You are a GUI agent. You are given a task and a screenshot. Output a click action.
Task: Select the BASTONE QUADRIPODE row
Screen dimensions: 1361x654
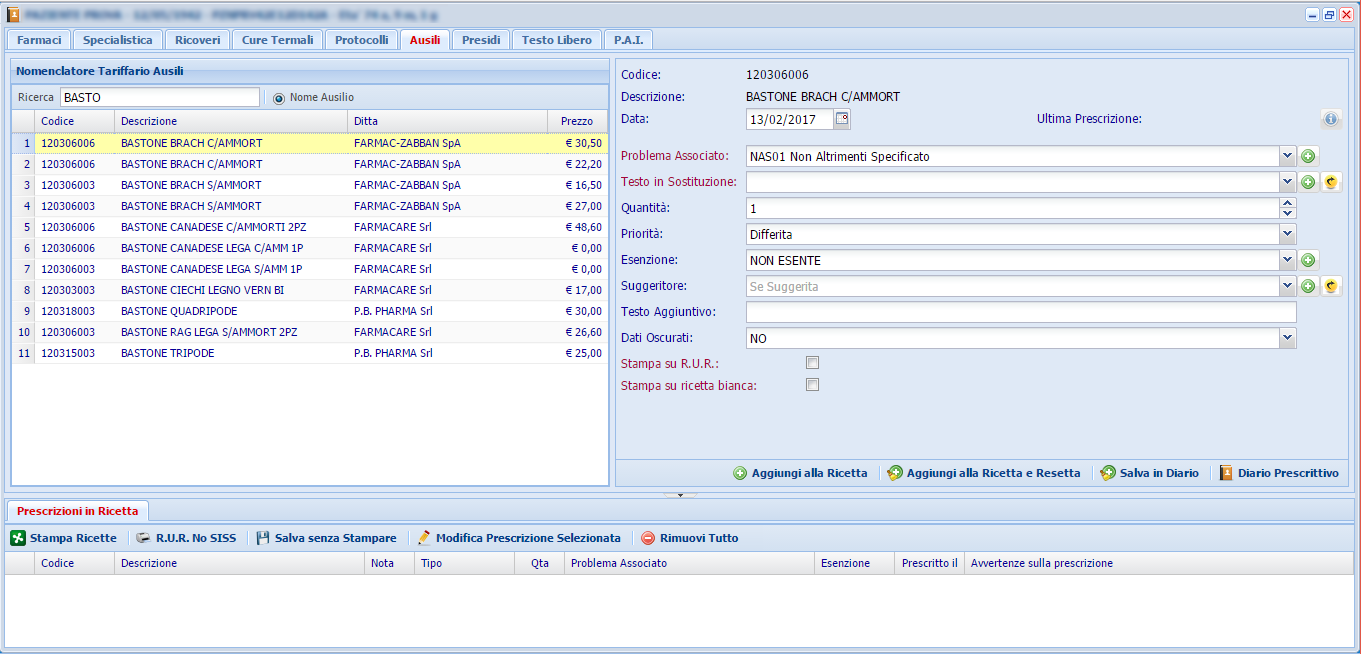310,311
